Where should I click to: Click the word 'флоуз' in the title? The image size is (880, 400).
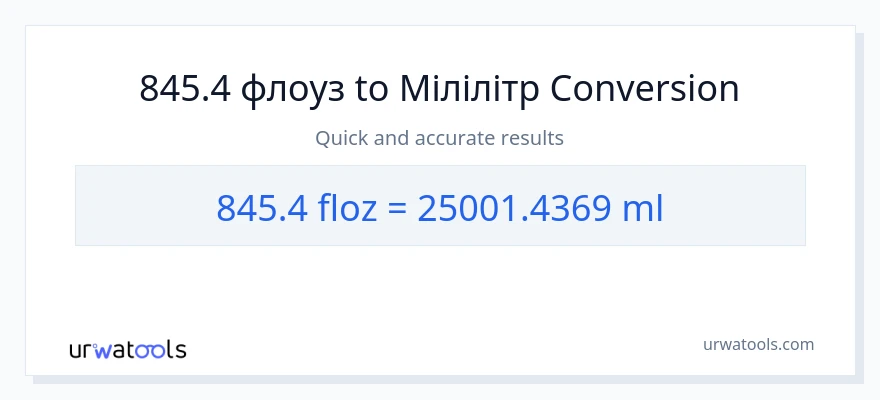point(291,89)
